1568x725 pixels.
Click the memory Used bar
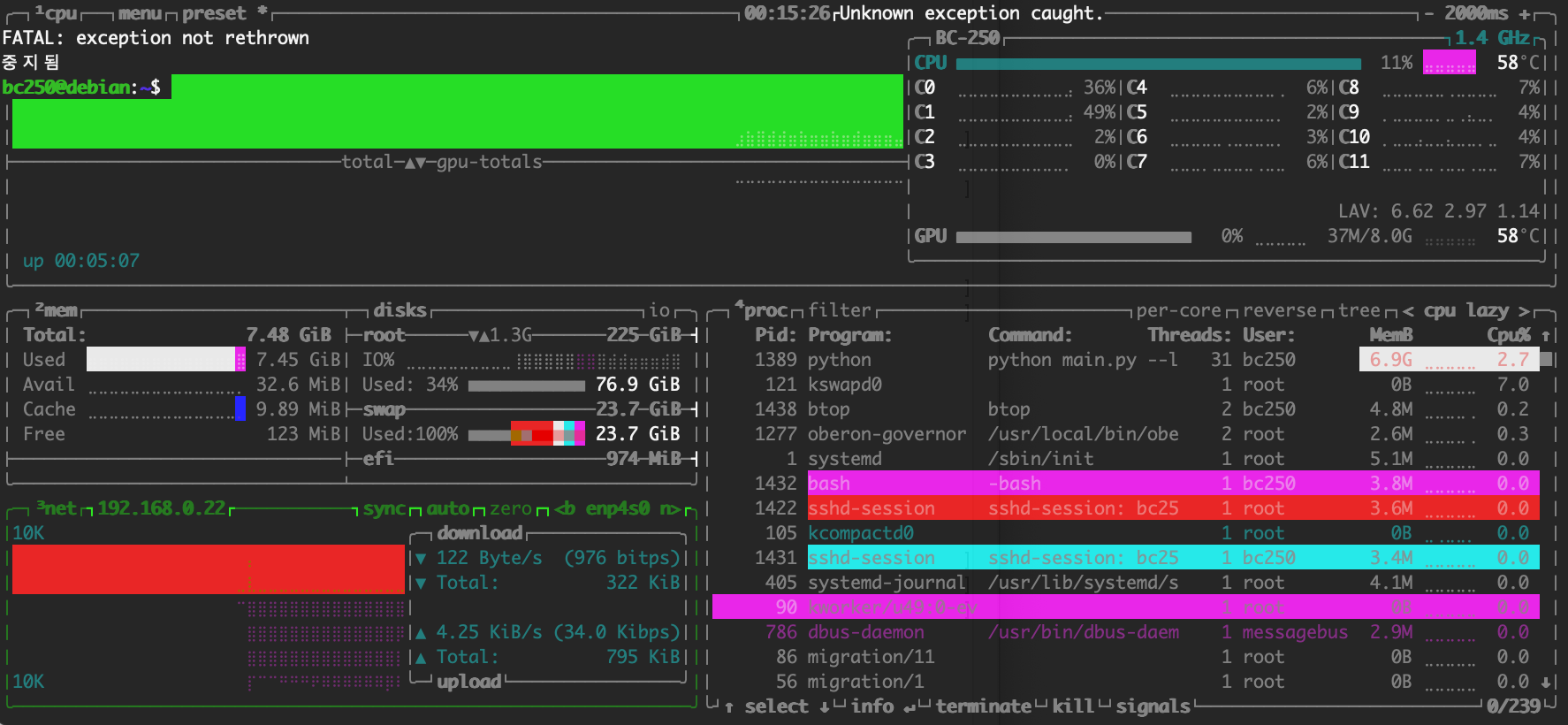(166, 360)
